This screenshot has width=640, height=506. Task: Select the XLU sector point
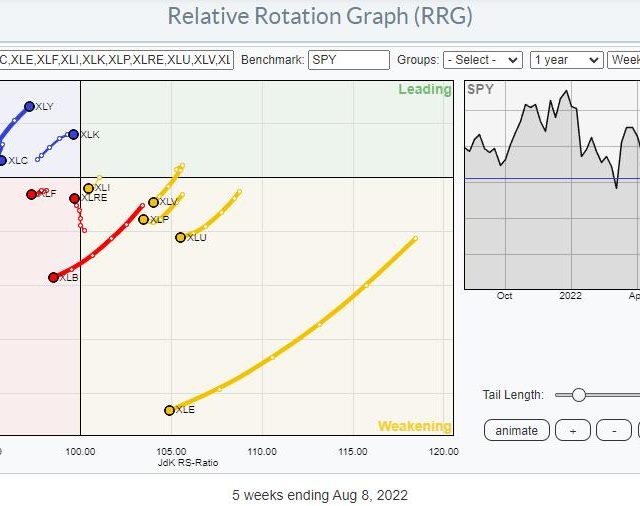point(181,237)
